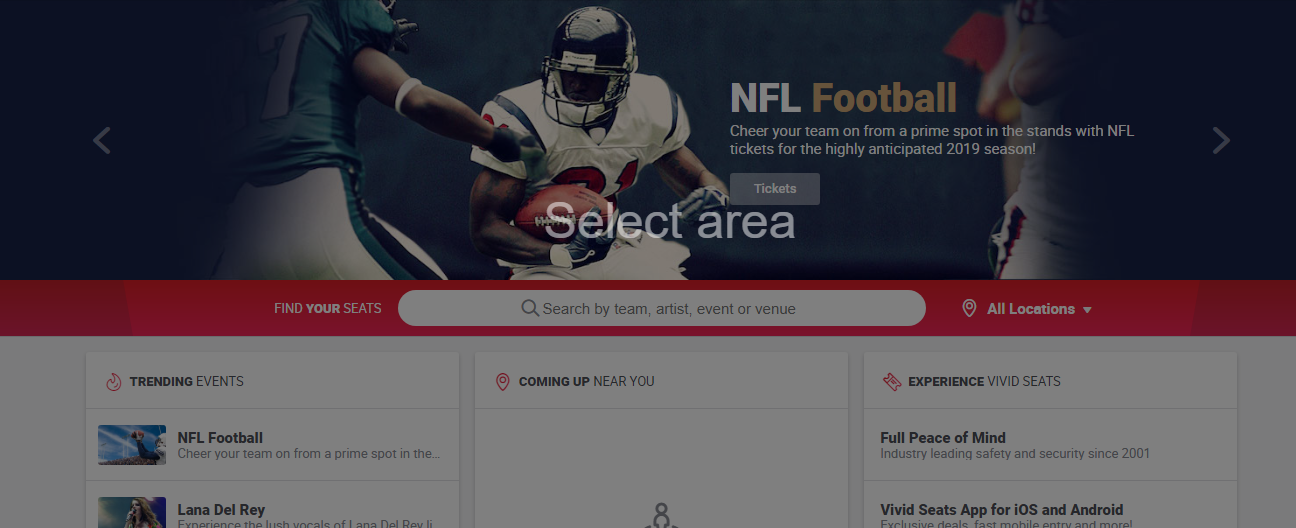Screen dimensions: 1296x528
Task: Go to previous carousel slide arrow
Action: (x=102, y=141)
